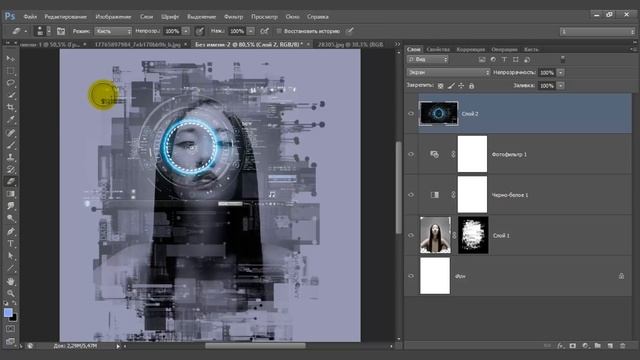640x360 pixels.
Task: Open Фильтр menu
Action: tap(233, 17)
